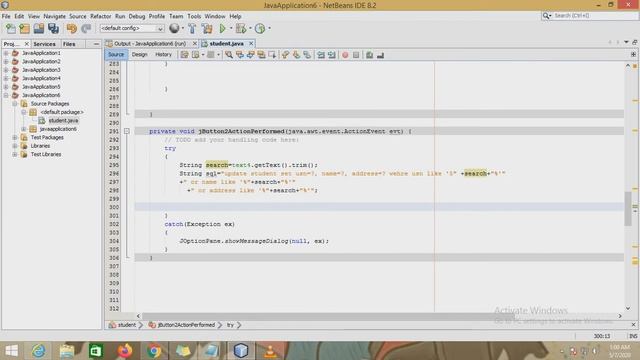Open the Debug menu
Image resolution: width=640 pixels, height=360 pixels.
(137, 16)
